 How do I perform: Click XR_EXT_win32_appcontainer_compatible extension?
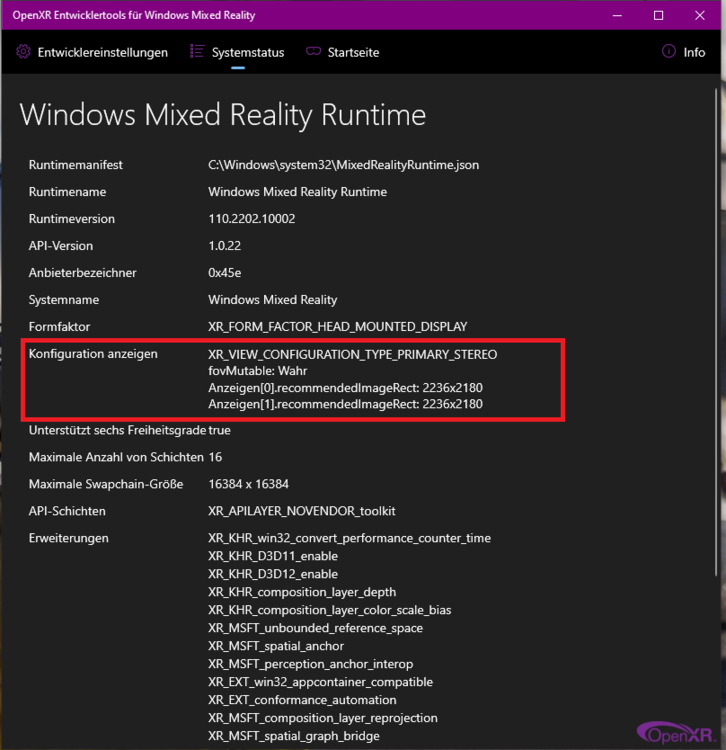(x=320, y=682)
